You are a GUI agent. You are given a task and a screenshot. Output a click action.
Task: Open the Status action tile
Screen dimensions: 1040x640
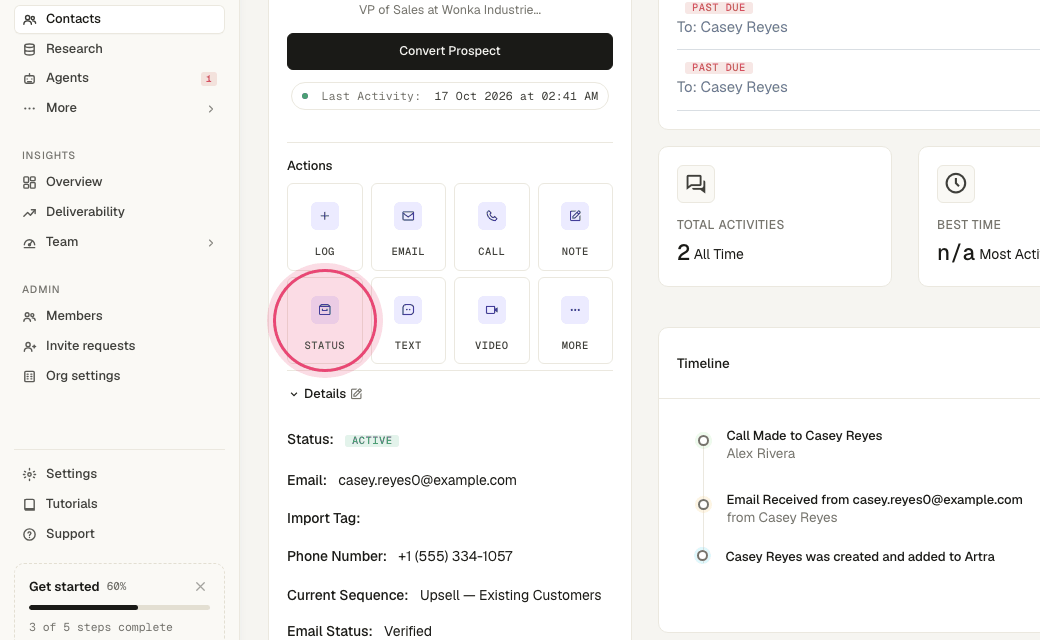point(324,320)
